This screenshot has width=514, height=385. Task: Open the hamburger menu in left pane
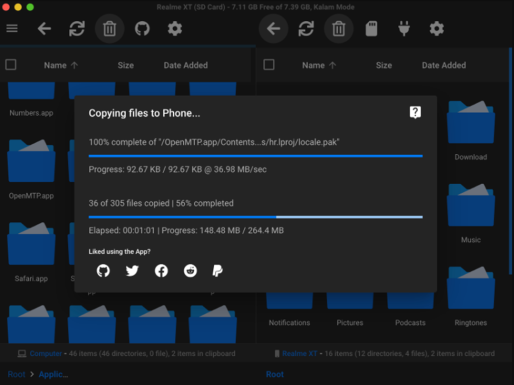pyautogui.click(x=12, y=29)
